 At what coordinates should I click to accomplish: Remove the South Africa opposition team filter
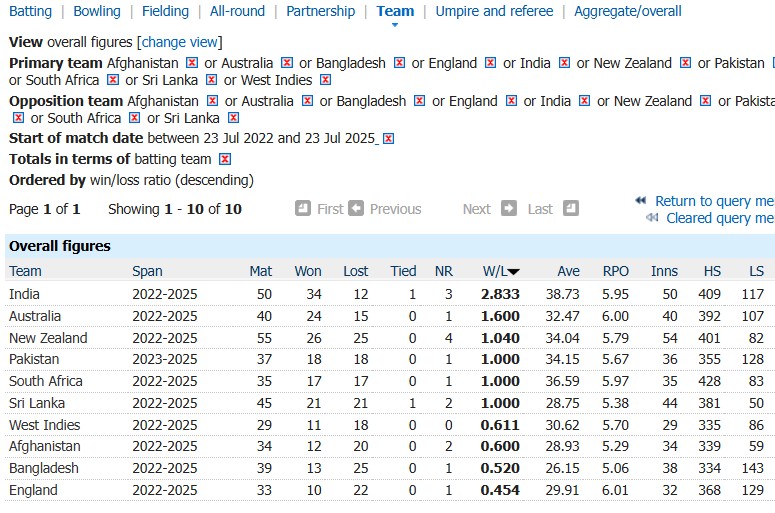click(134, 118)
